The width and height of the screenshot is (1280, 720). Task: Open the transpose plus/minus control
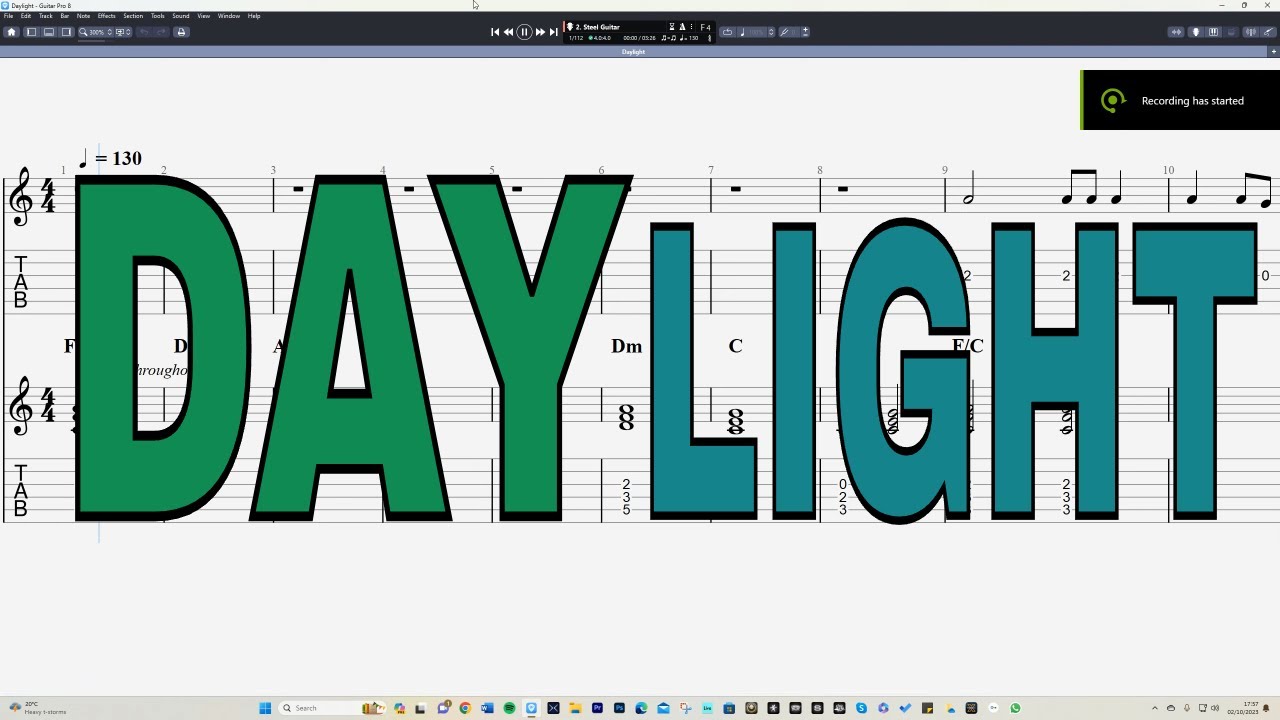point(805,32)
